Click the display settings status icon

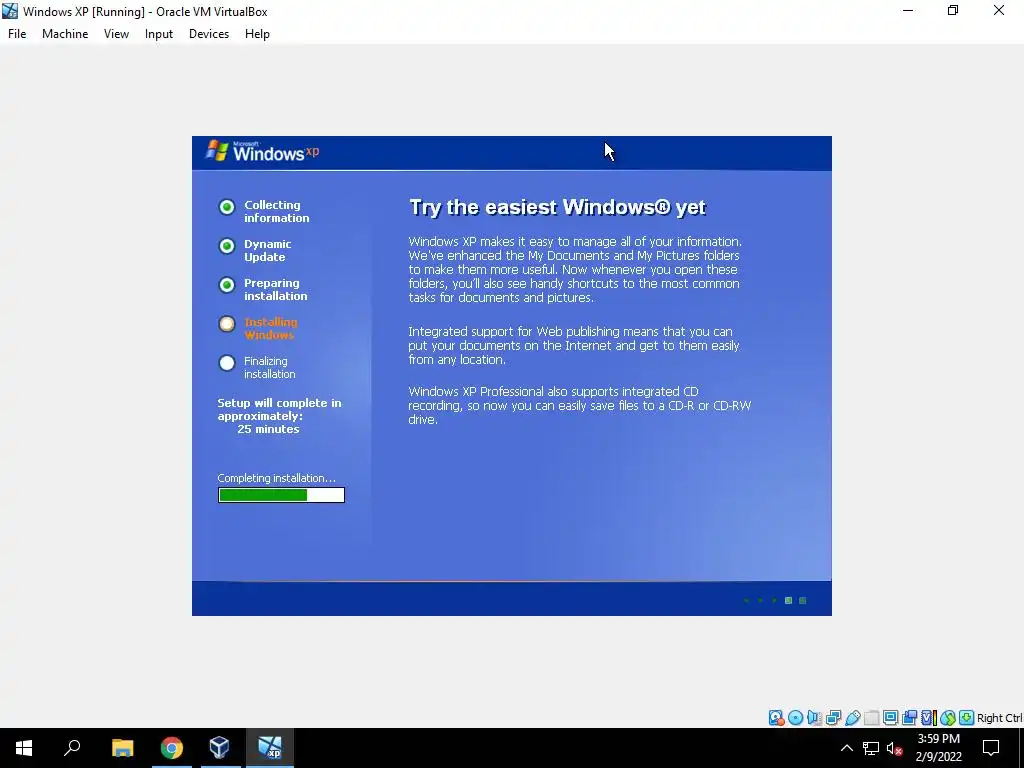pyautogui.click(x=890, y=718)
